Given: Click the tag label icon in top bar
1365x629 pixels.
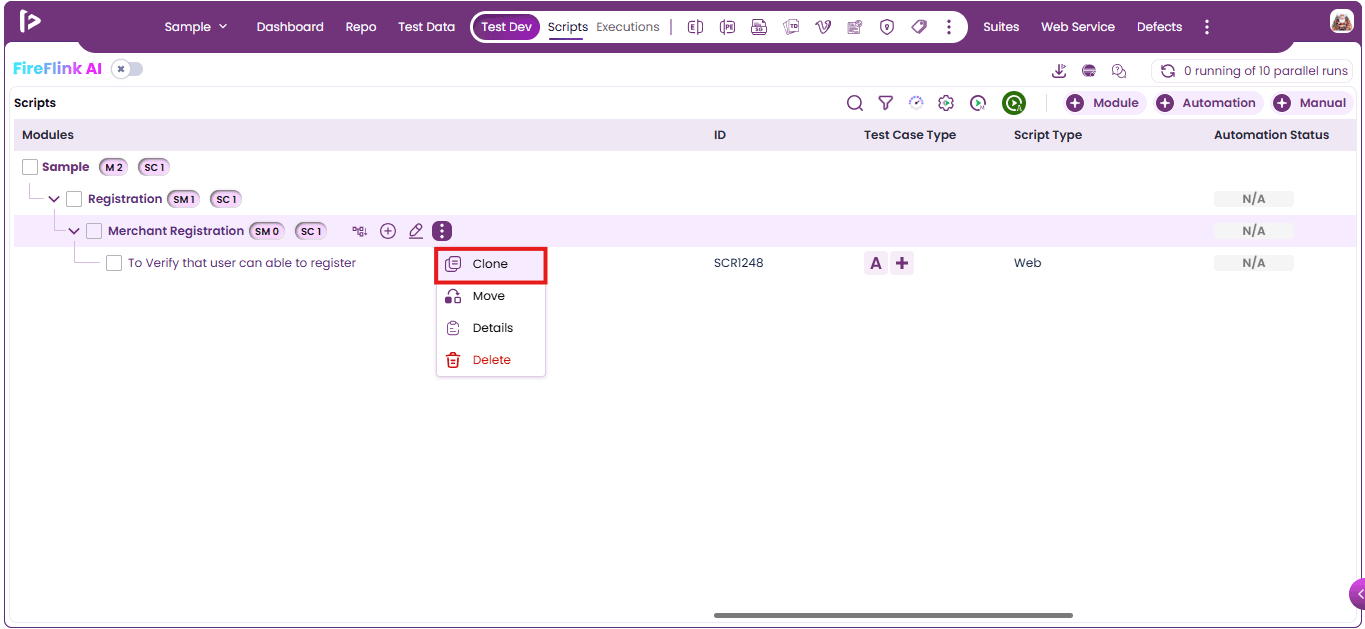Looking at the screenshot, I should [919, 27].
